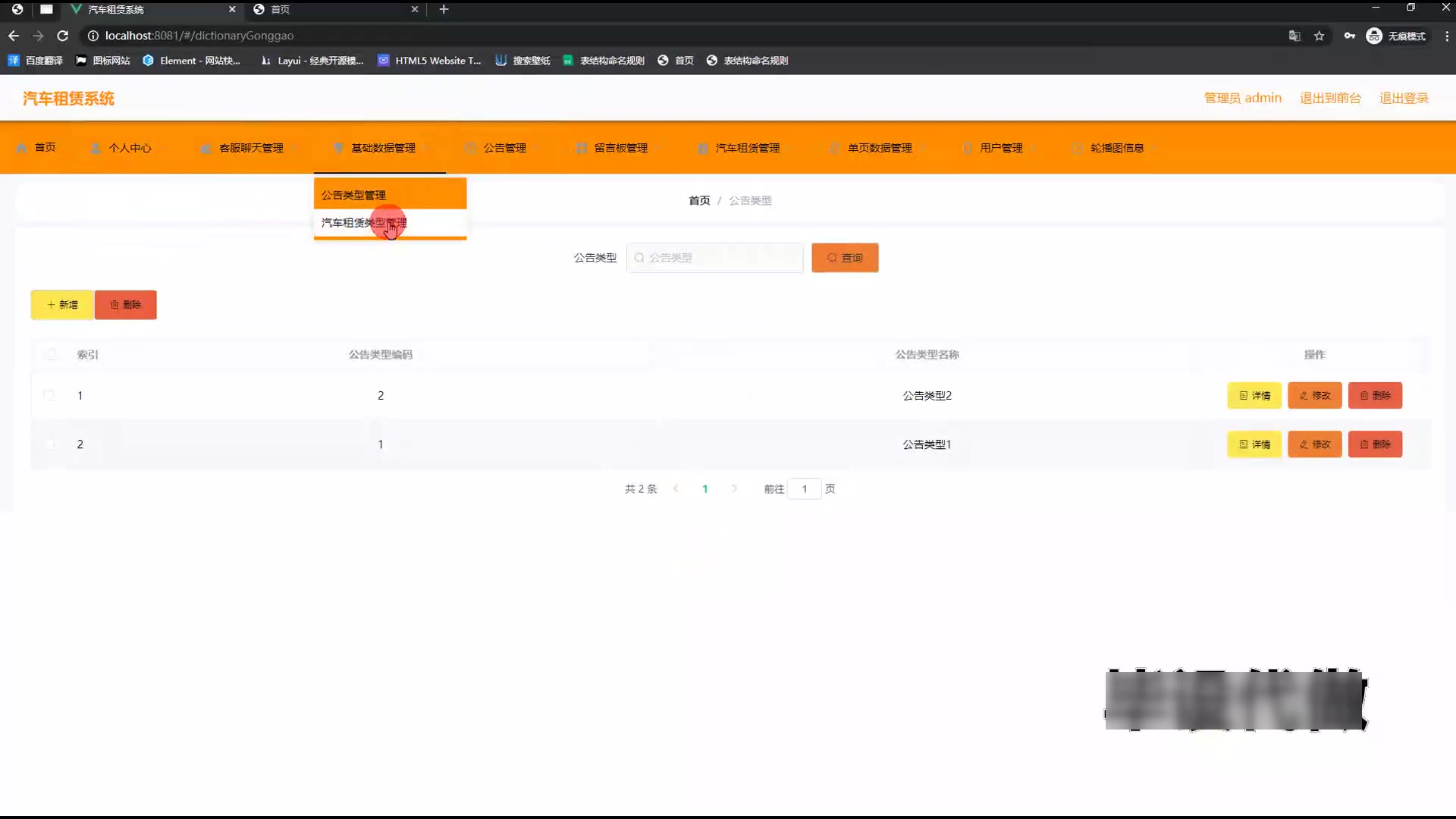Open password key icon in address bar
This screenshot has width=1456, height=819.
1349,36
